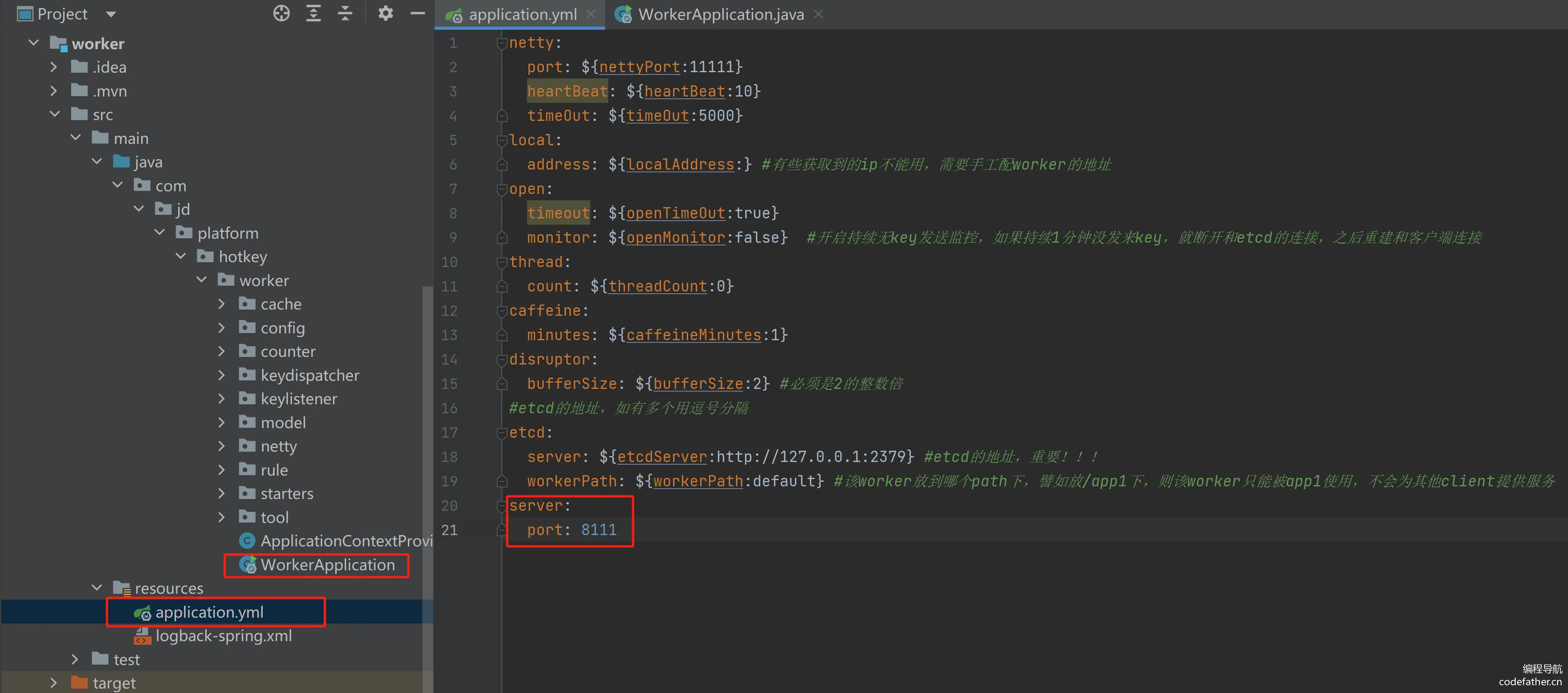Open logback-spring.xml file
This screenshot has height=693, width=1568.
pyautogui.click(x=223, y=636)
